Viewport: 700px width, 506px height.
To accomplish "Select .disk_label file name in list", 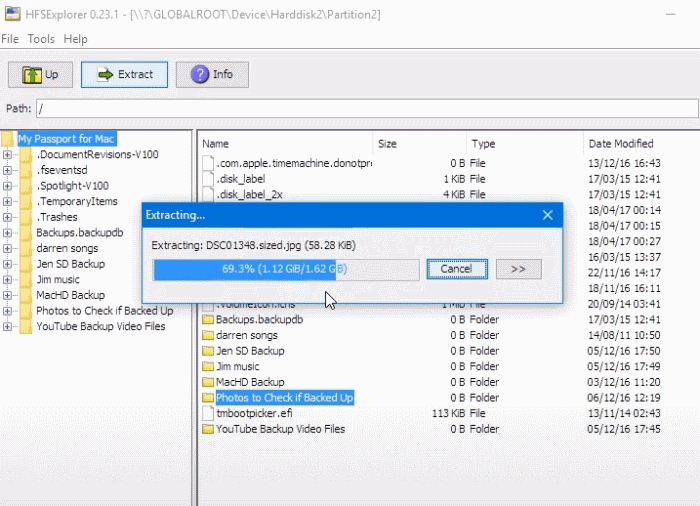I will [x=241, y=179].
